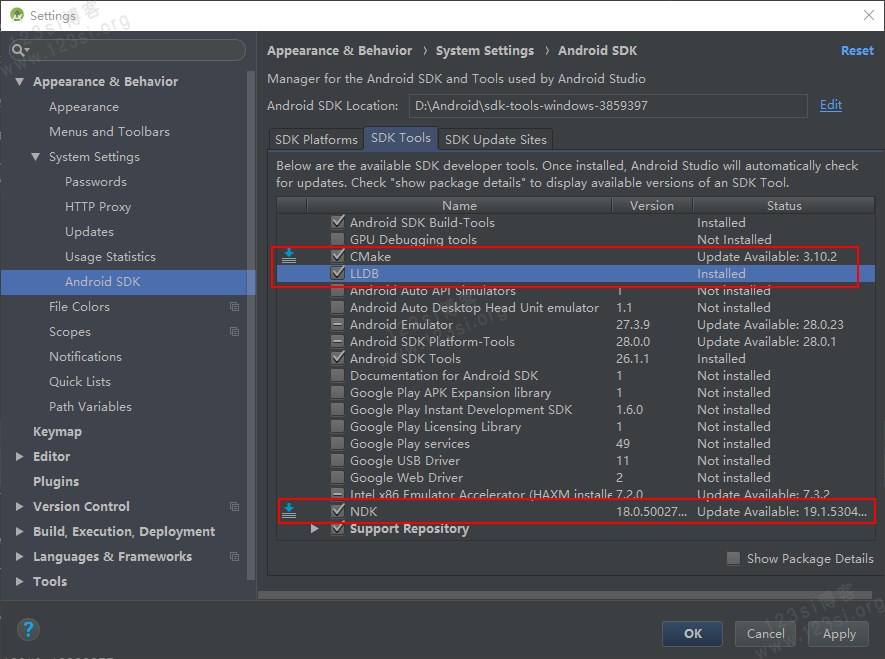This screenshot has width=885, height=659.
Task: Click the copy icon next to File Colors
Action: [x=234, y=306]
